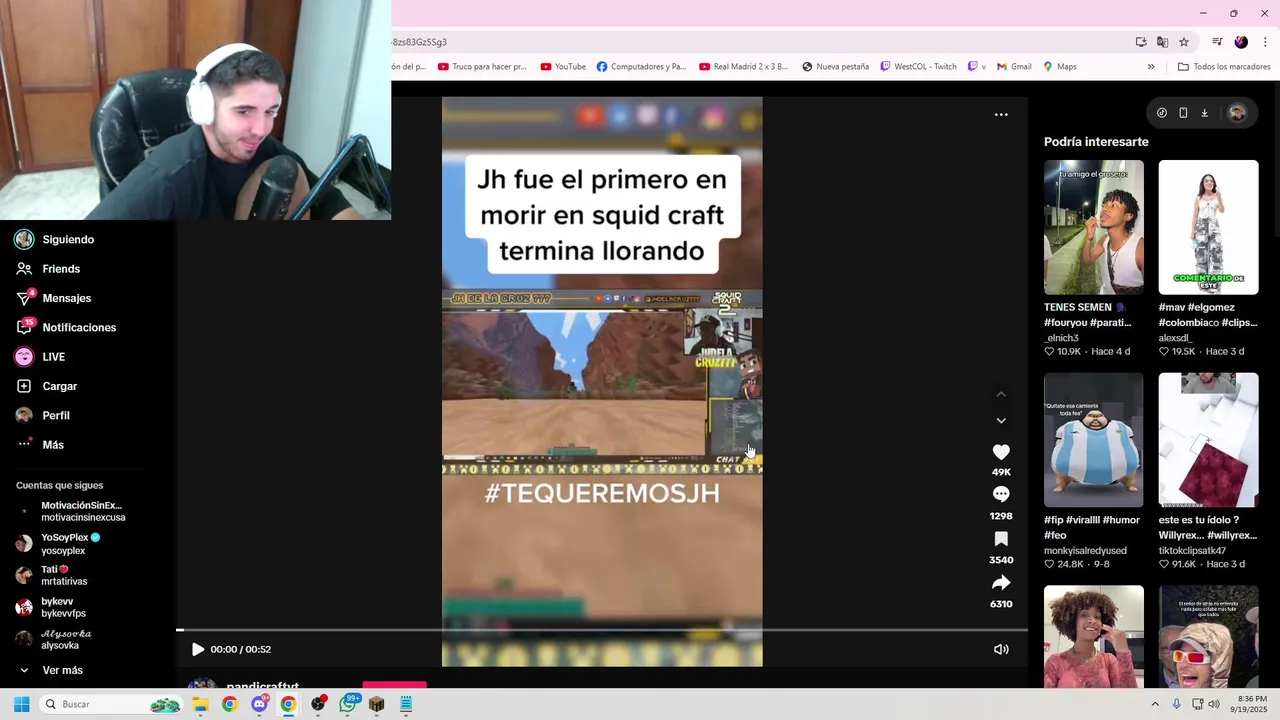Open bykevv followed account
Image resolution: width=1280 pixels, height=720 pixels.
pos(50,607)
